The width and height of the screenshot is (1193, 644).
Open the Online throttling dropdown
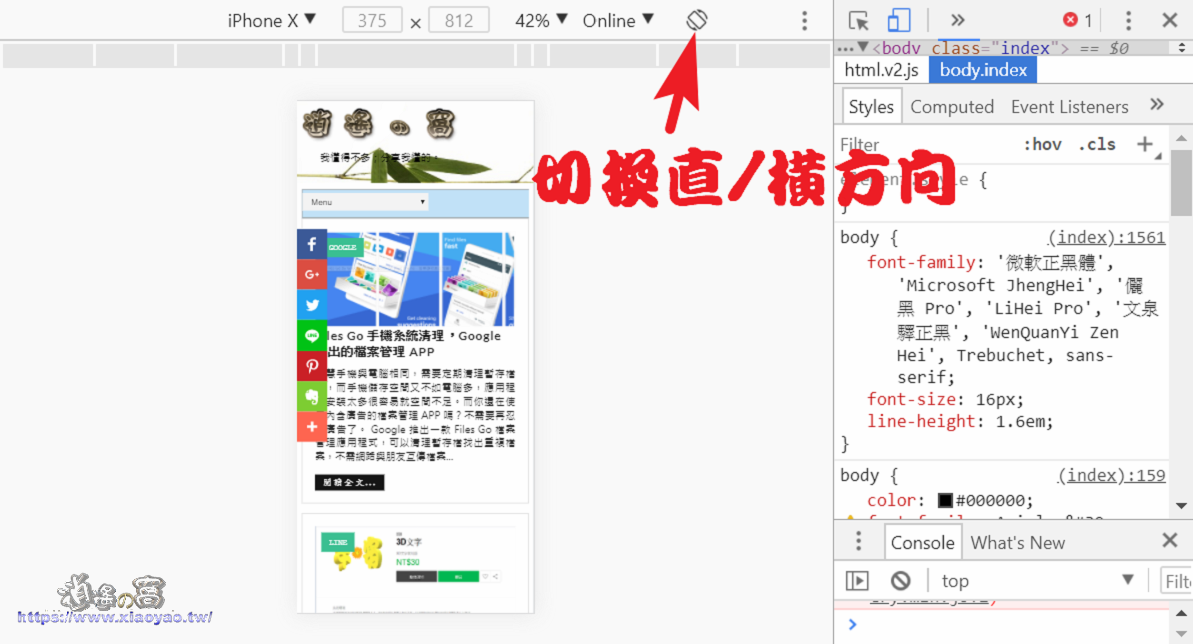(x=618, y=21)
